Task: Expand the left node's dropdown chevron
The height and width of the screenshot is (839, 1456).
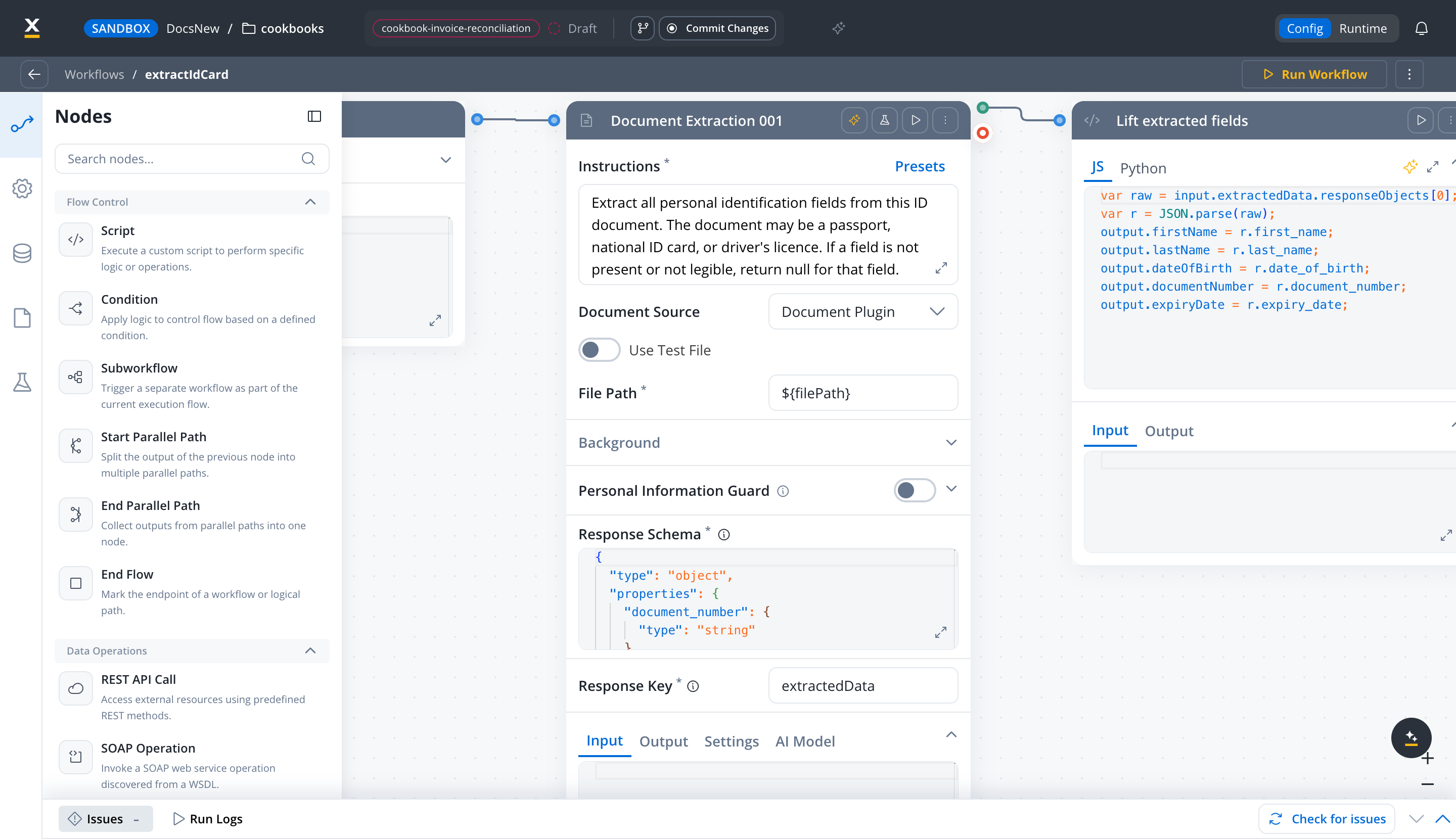Action: coord(445,160)
